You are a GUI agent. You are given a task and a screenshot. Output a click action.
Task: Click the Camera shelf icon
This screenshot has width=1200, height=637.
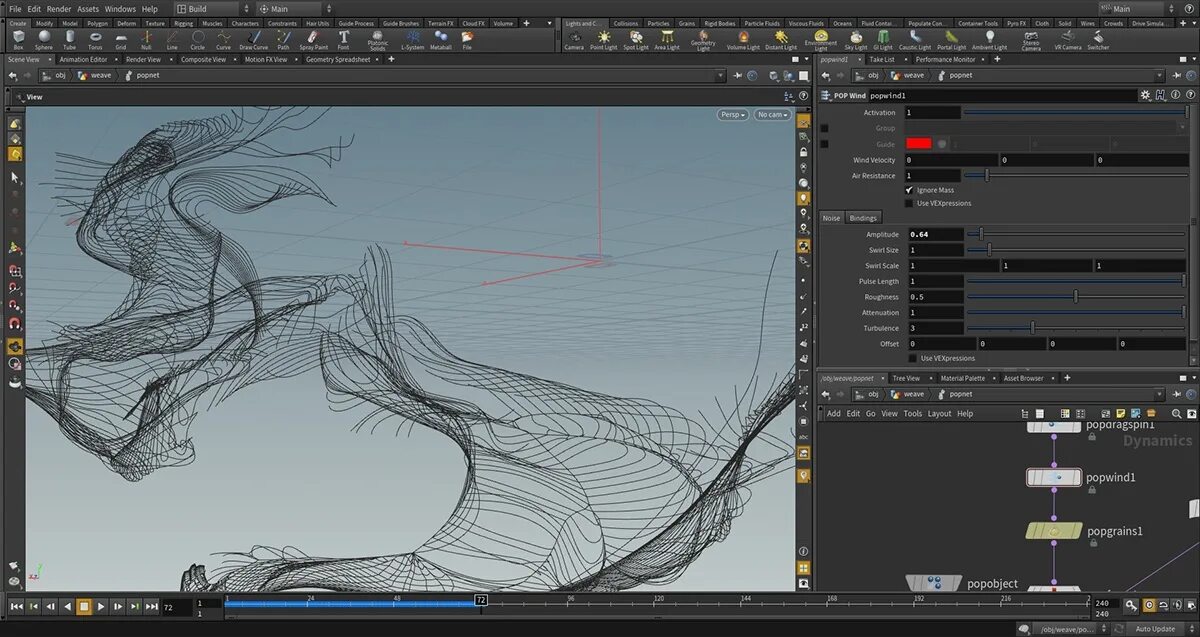[x=574, y=39]
